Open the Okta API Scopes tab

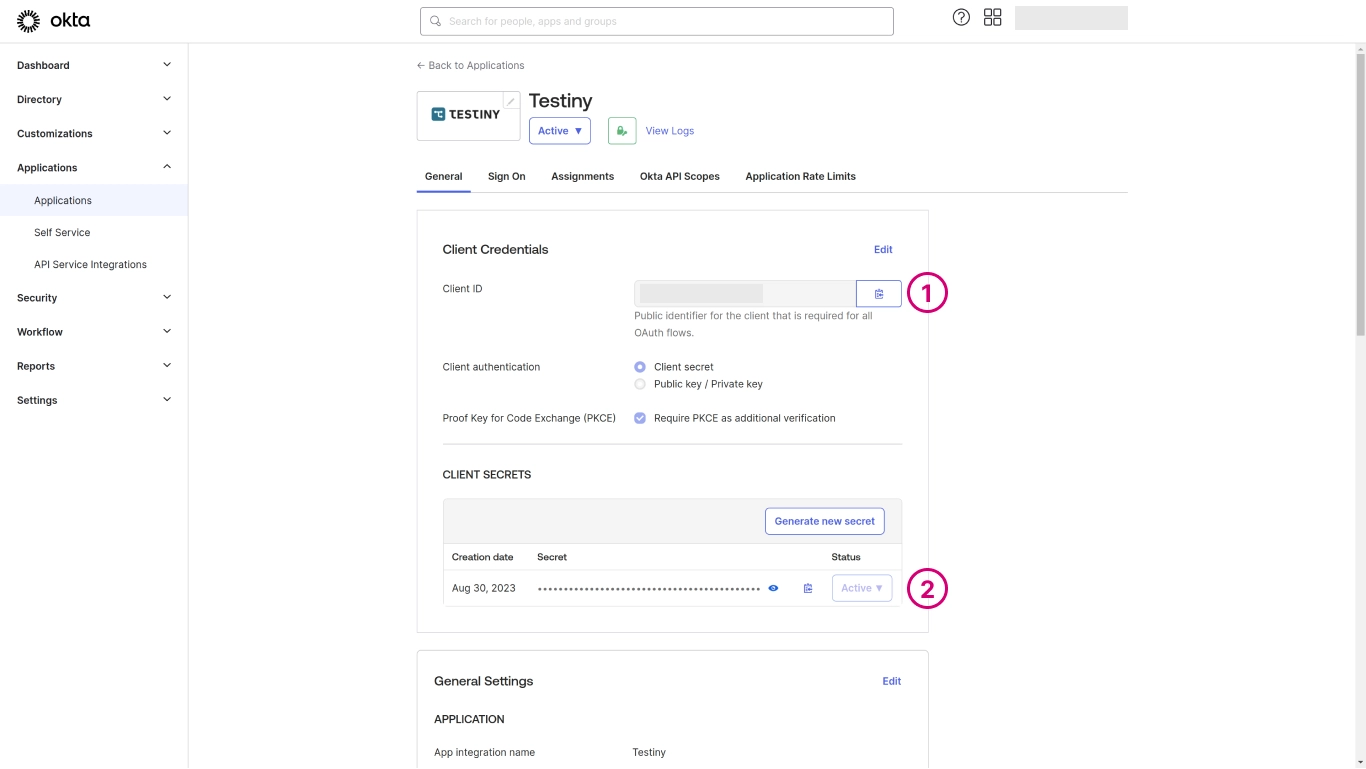(679, 176)
